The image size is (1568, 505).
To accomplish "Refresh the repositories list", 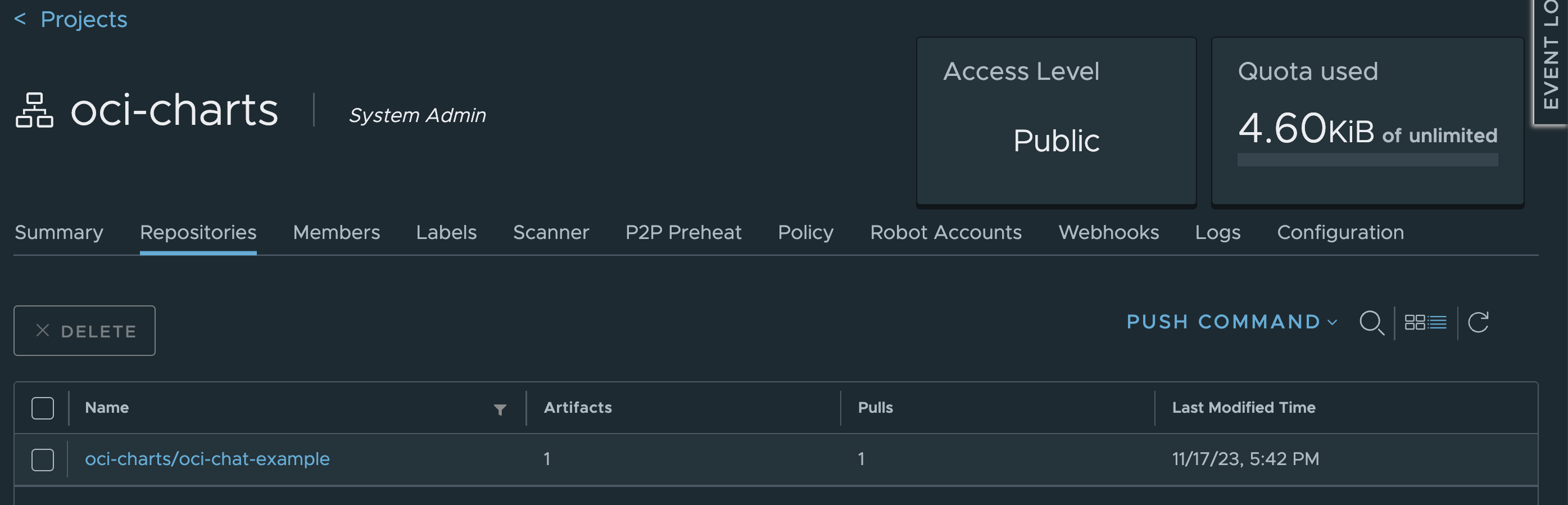I will 1478,322.
